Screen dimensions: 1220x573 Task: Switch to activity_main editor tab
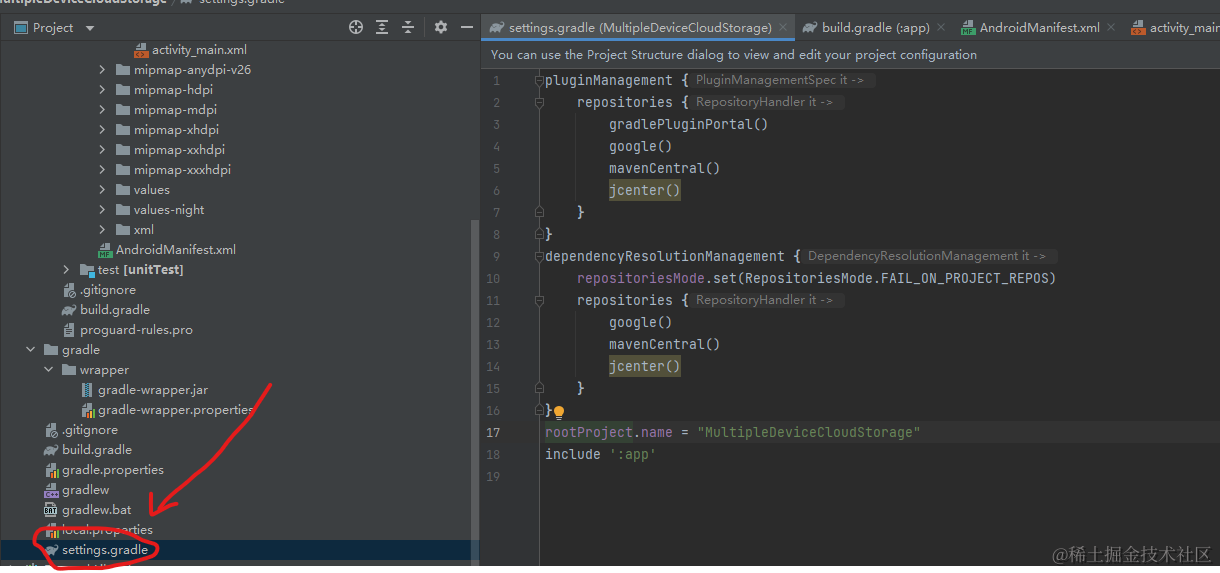[1174, 28]
